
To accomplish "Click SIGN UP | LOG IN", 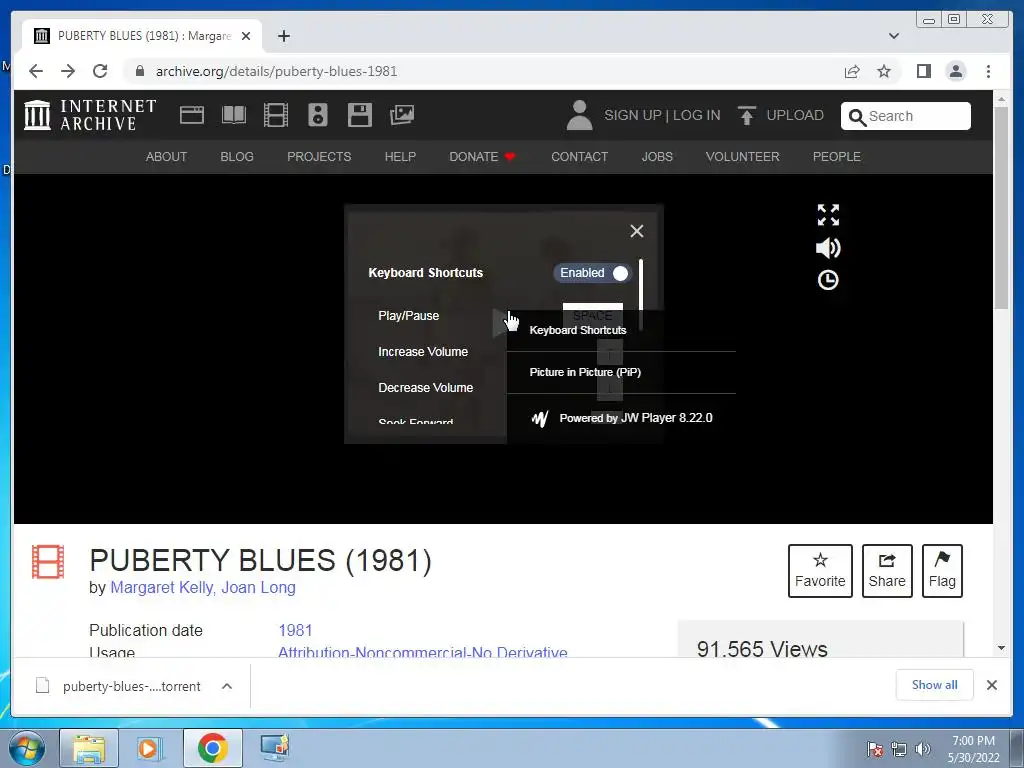I will pos(662,115).
